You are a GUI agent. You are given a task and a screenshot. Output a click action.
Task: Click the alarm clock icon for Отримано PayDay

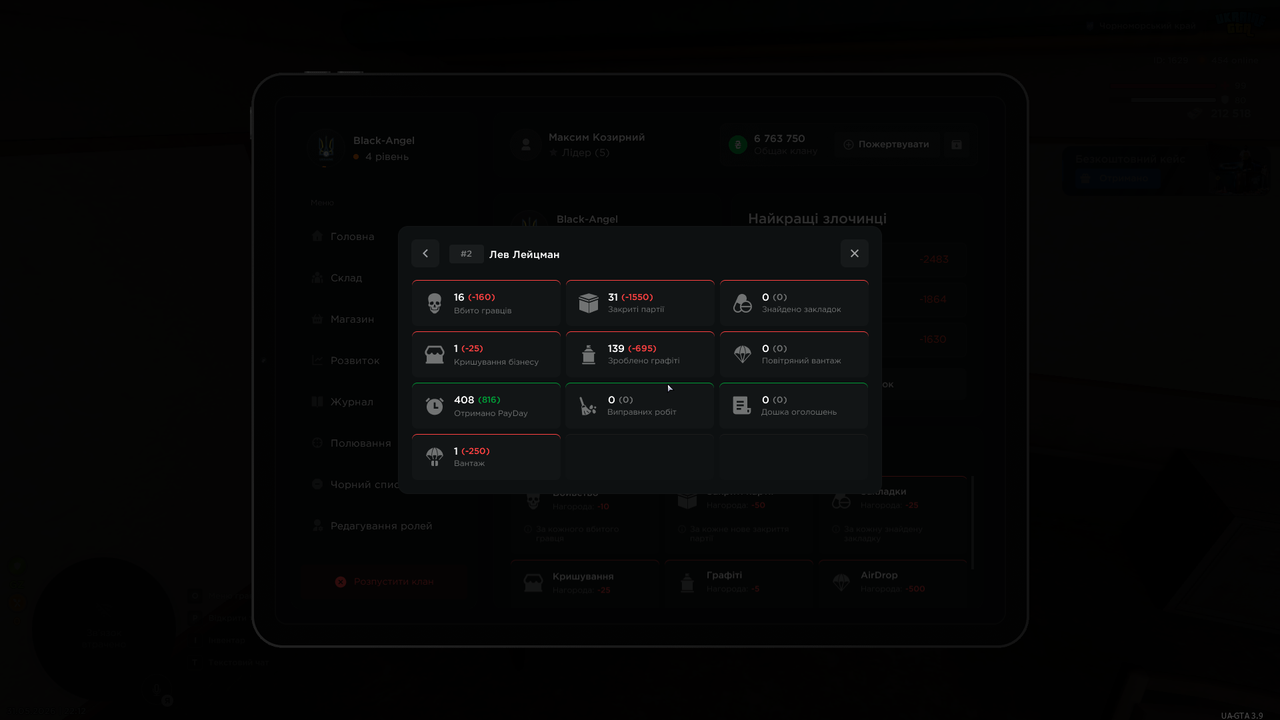pos(434,406)
